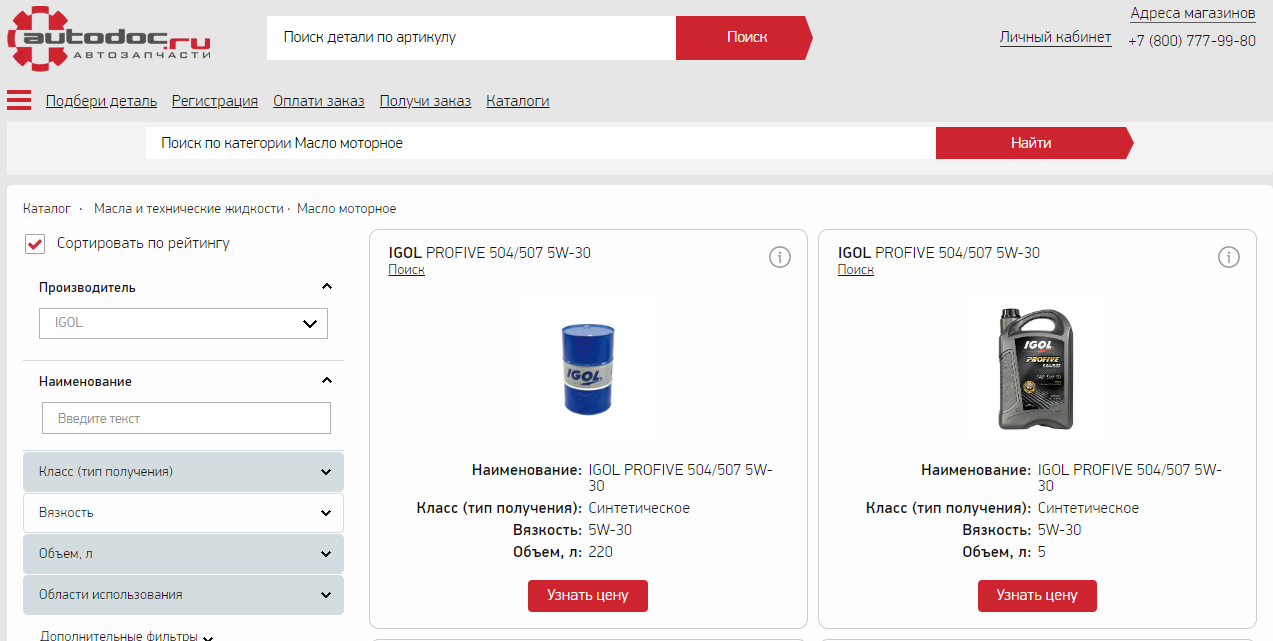Select the 5 L card title text
1273x641 pixels.
(939, 253)
